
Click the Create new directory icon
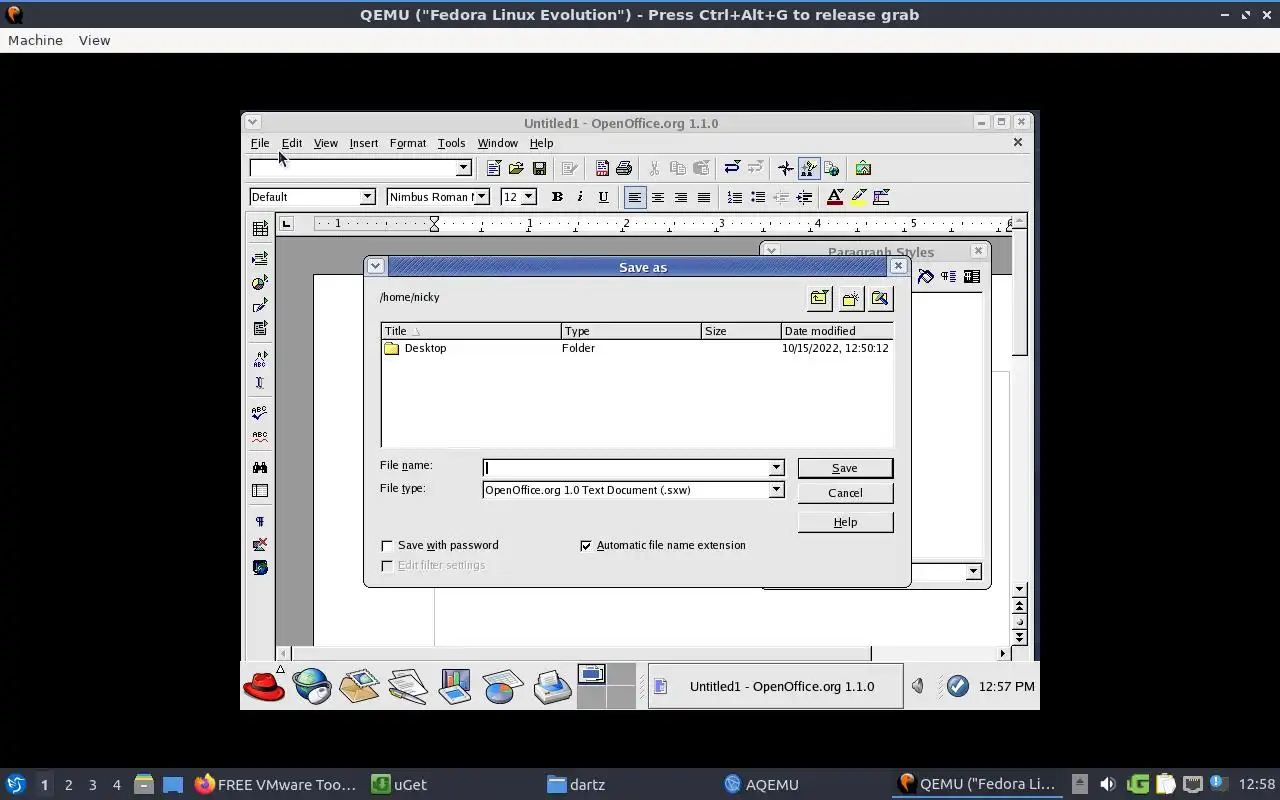point(850,298)
